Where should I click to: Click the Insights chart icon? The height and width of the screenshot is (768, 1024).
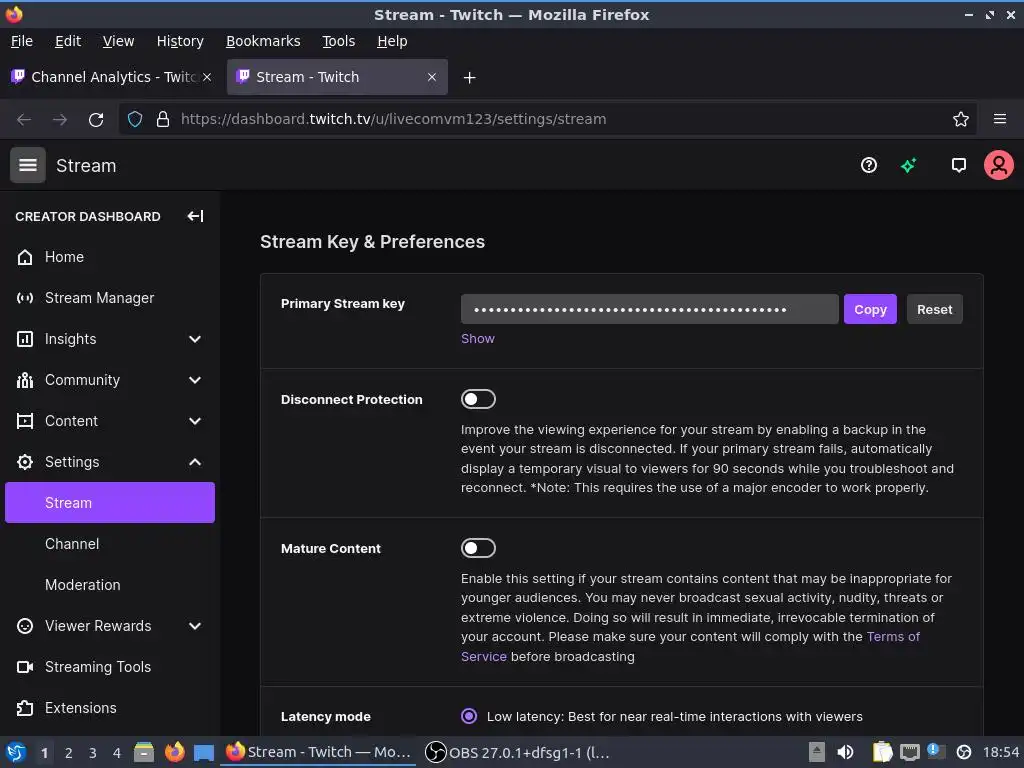25,339
